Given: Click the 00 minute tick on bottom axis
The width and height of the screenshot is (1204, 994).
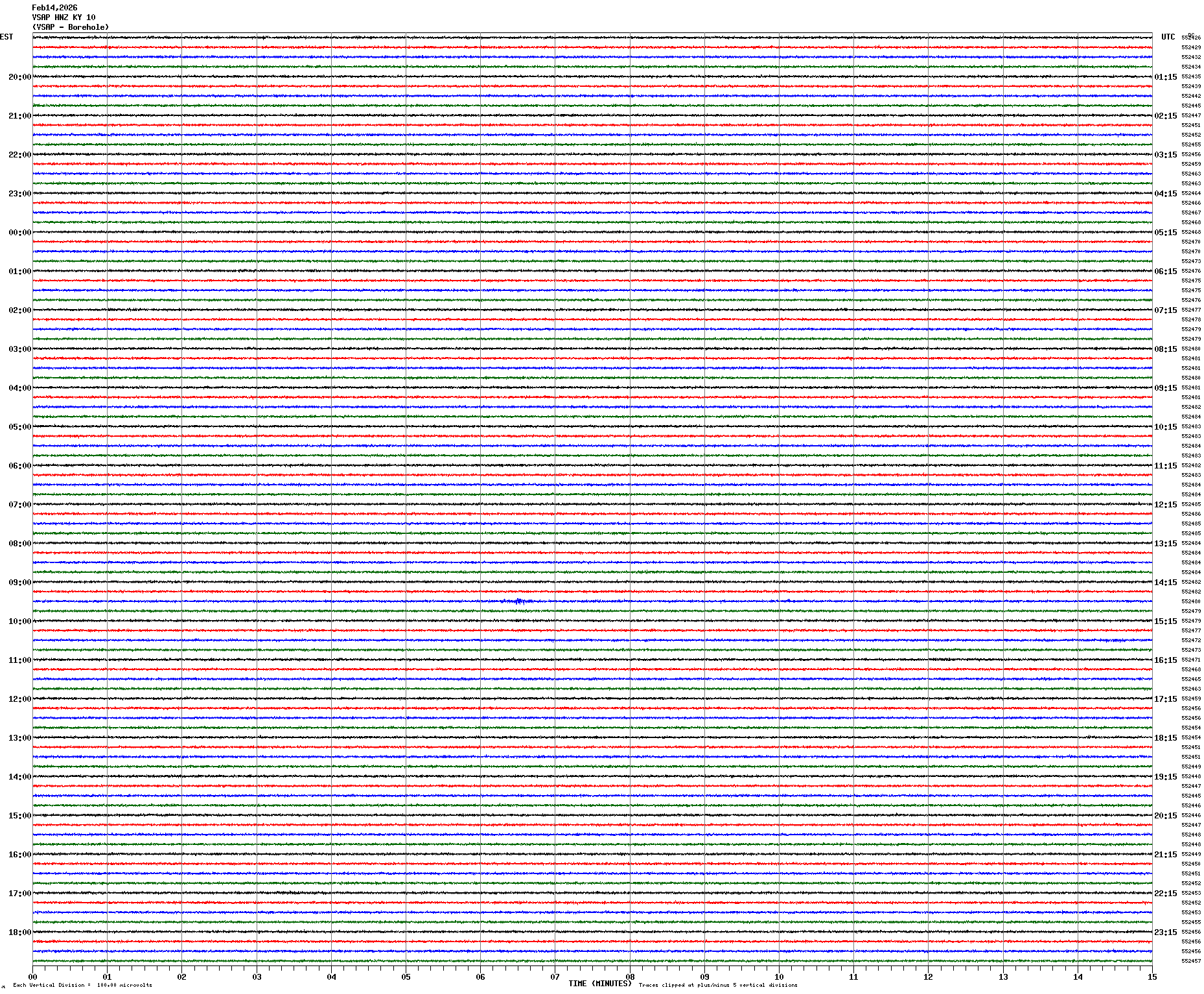Looking at the screenshot, I should click(x=32, y=977).
